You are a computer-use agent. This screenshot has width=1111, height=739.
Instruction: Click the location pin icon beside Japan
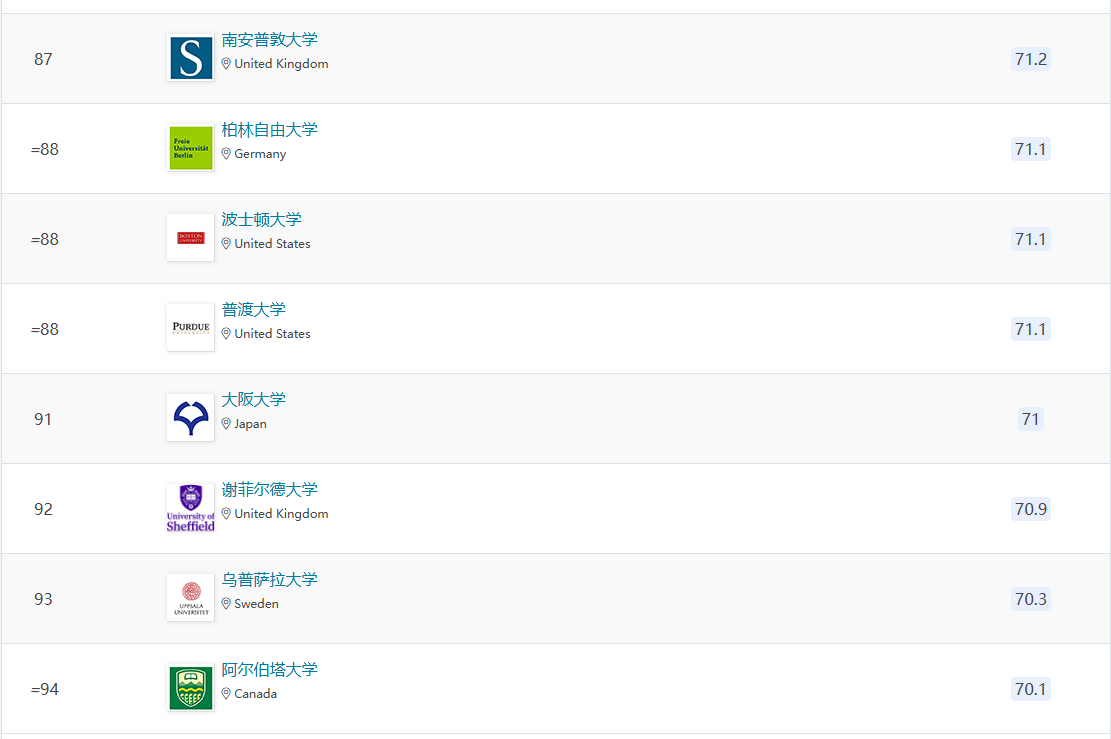pos(226,424)
